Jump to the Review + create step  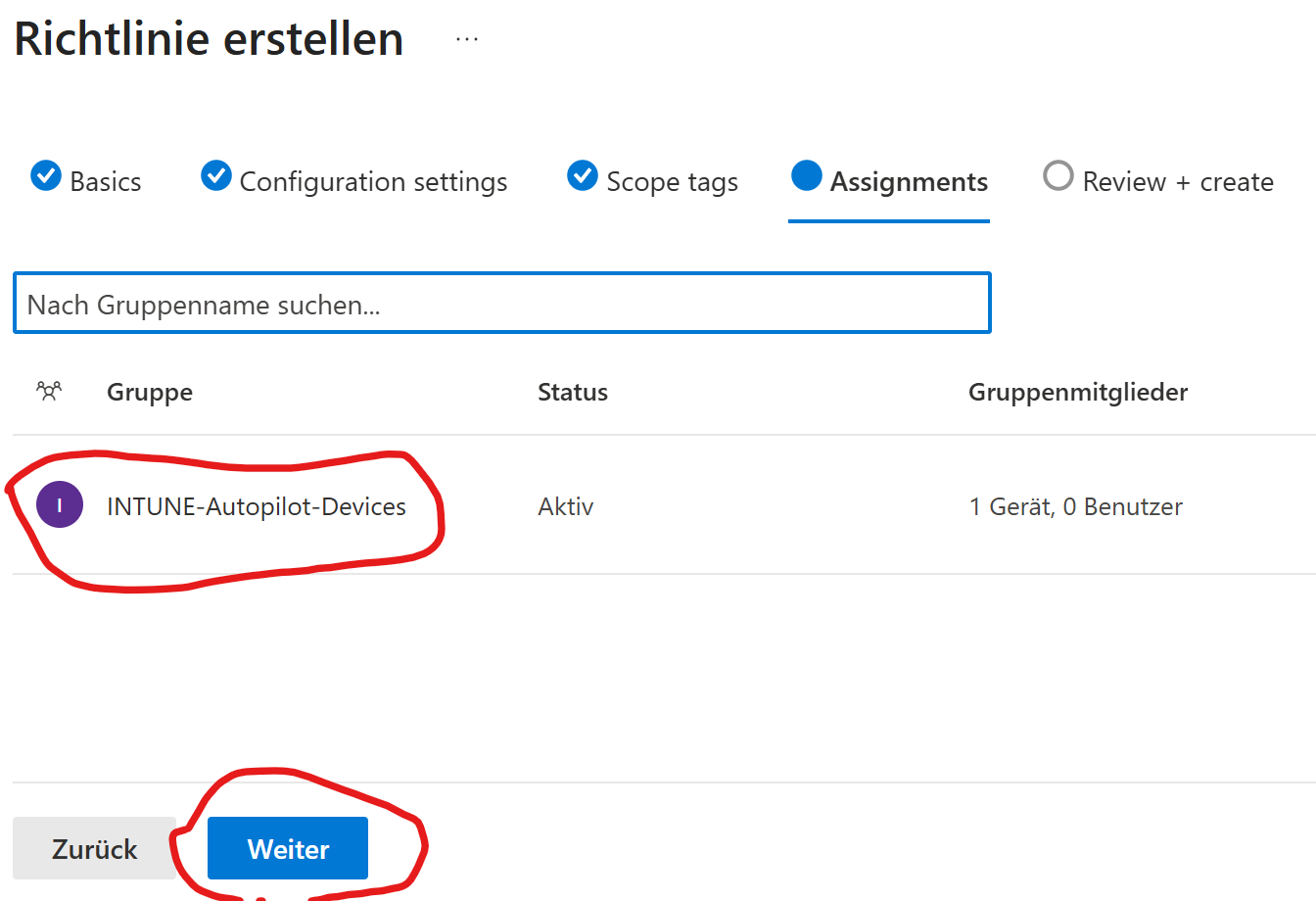[x=1178, y=182]
